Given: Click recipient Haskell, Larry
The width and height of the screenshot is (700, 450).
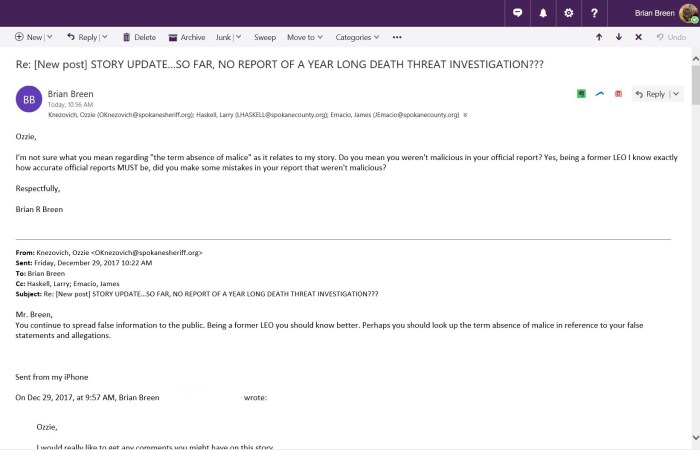Looking at the screenshot, I should (262, 115).
